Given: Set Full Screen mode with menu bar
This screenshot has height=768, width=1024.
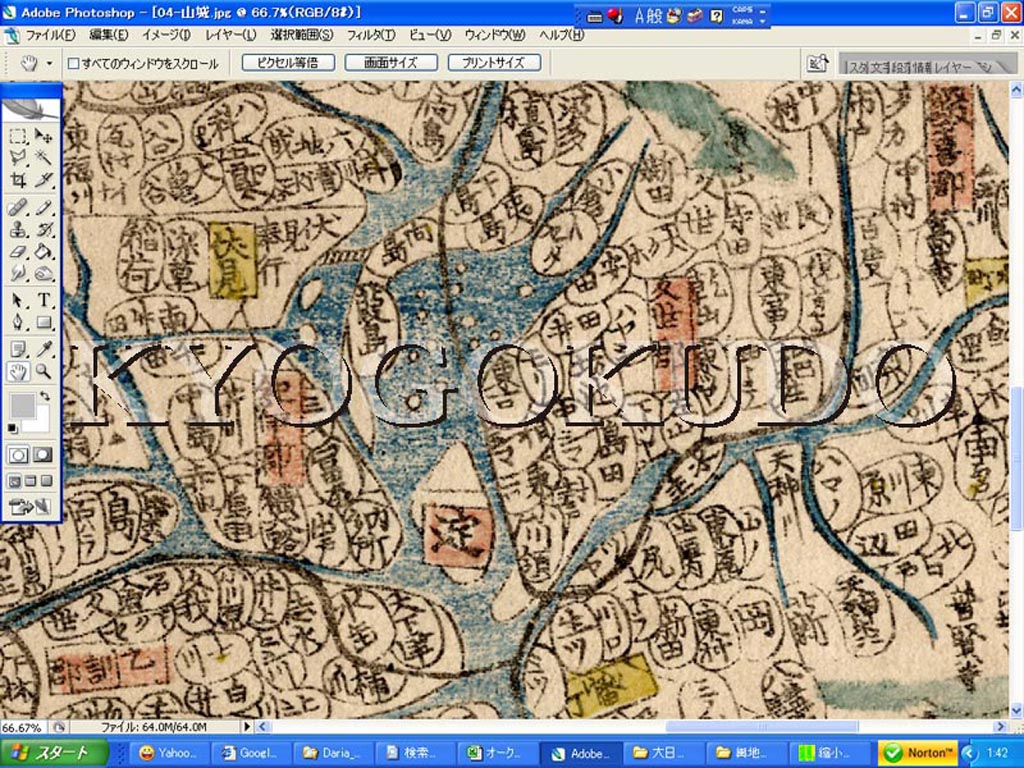Looking at the screenshot, I should [31, 481].
